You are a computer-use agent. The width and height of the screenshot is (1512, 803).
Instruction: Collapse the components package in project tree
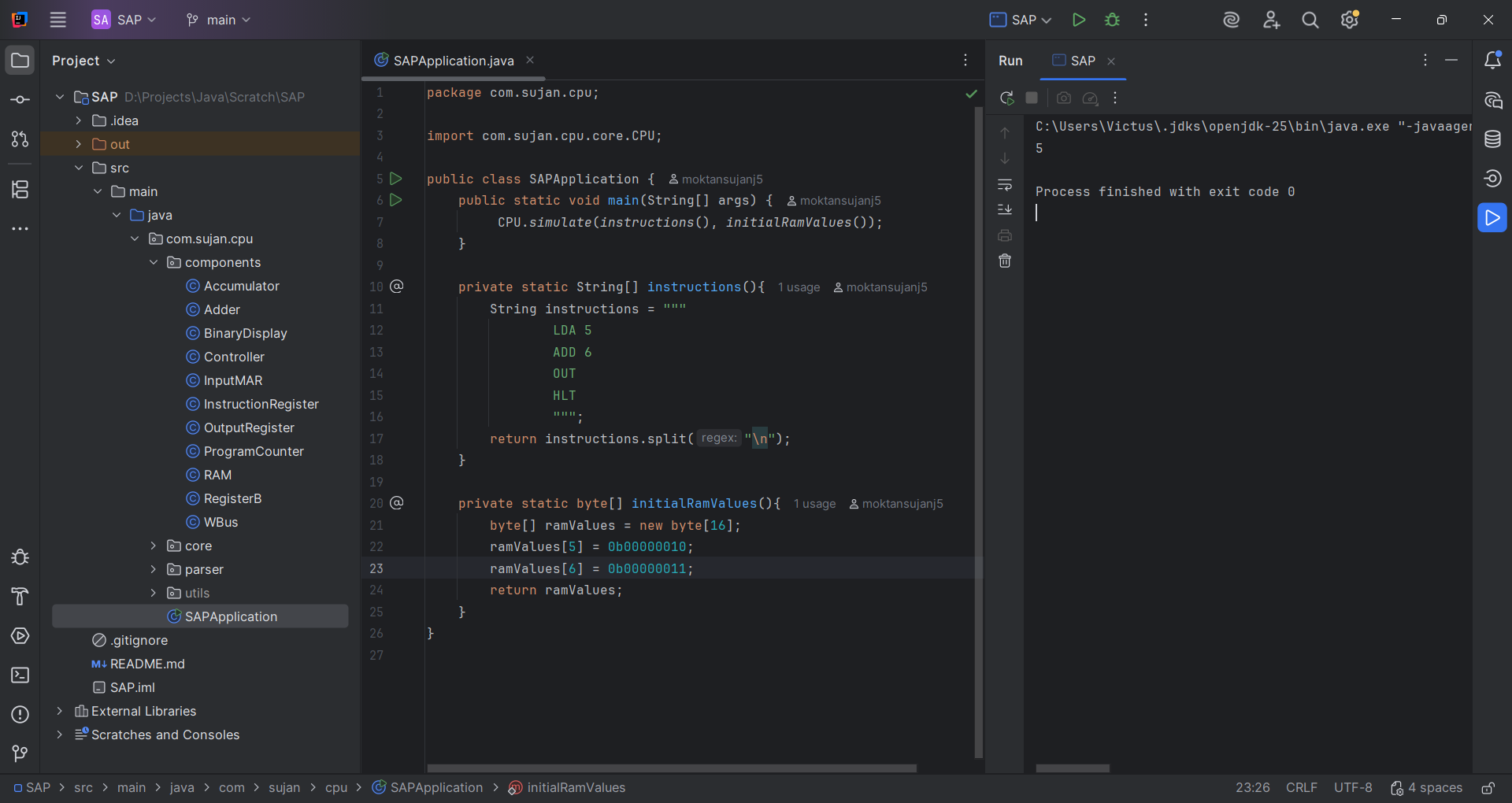(x=154, y=262)
